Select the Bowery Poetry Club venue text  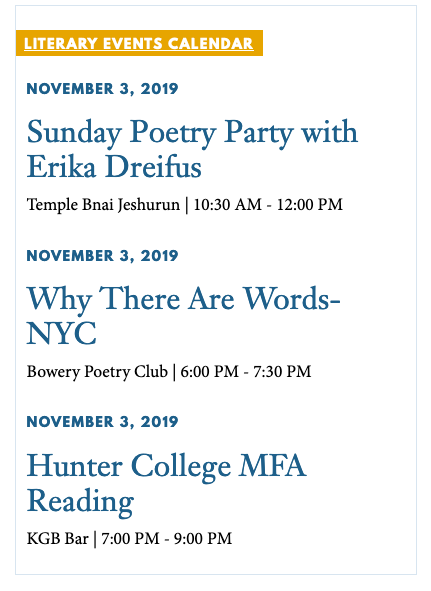(97, 372)
